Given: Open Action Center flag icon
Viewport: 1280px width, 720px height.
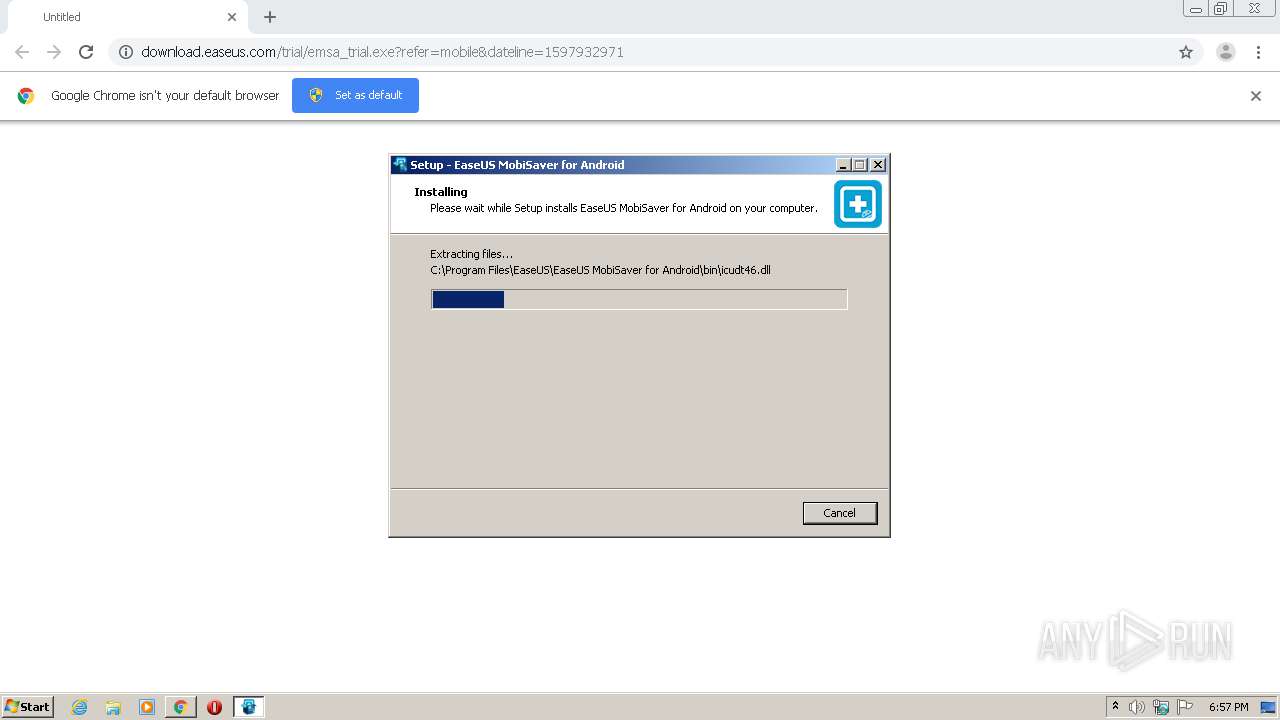Looking at the screenshot, I should point(1185,707).
